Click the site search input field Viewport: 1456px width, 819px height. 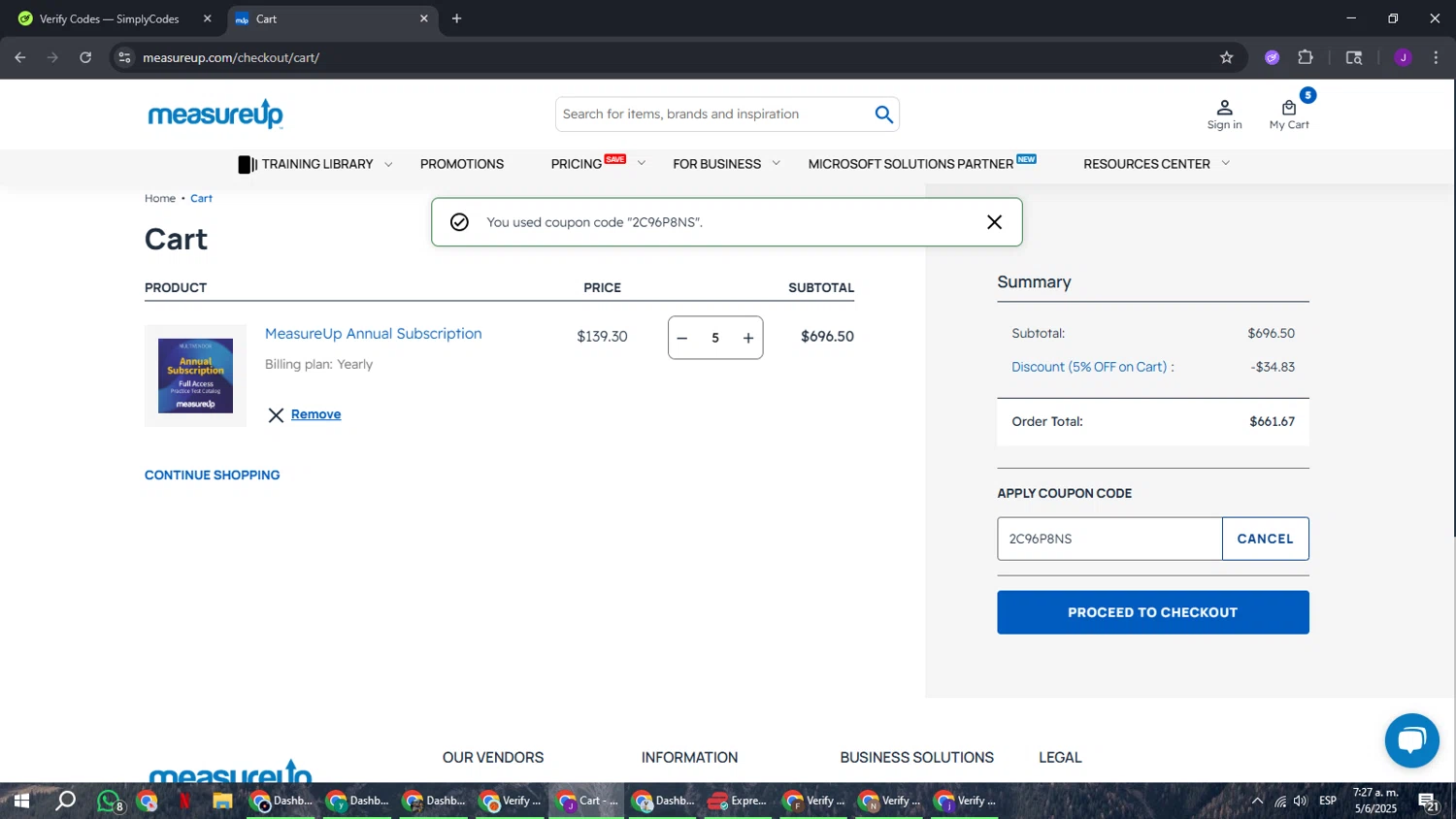(713, 115)
